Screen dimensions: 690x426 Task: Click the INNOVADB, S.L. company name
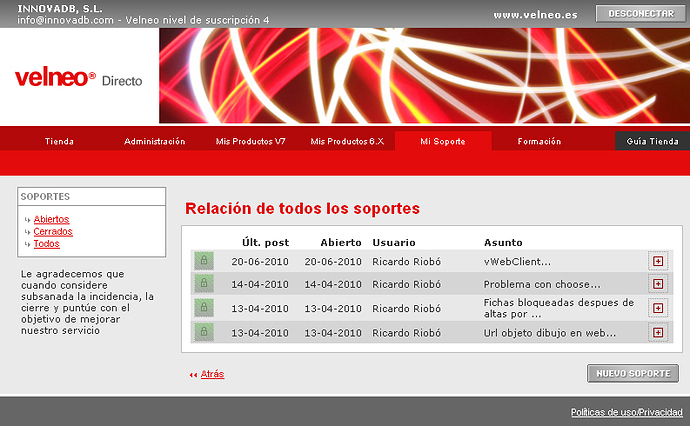(x=60, y=8)
